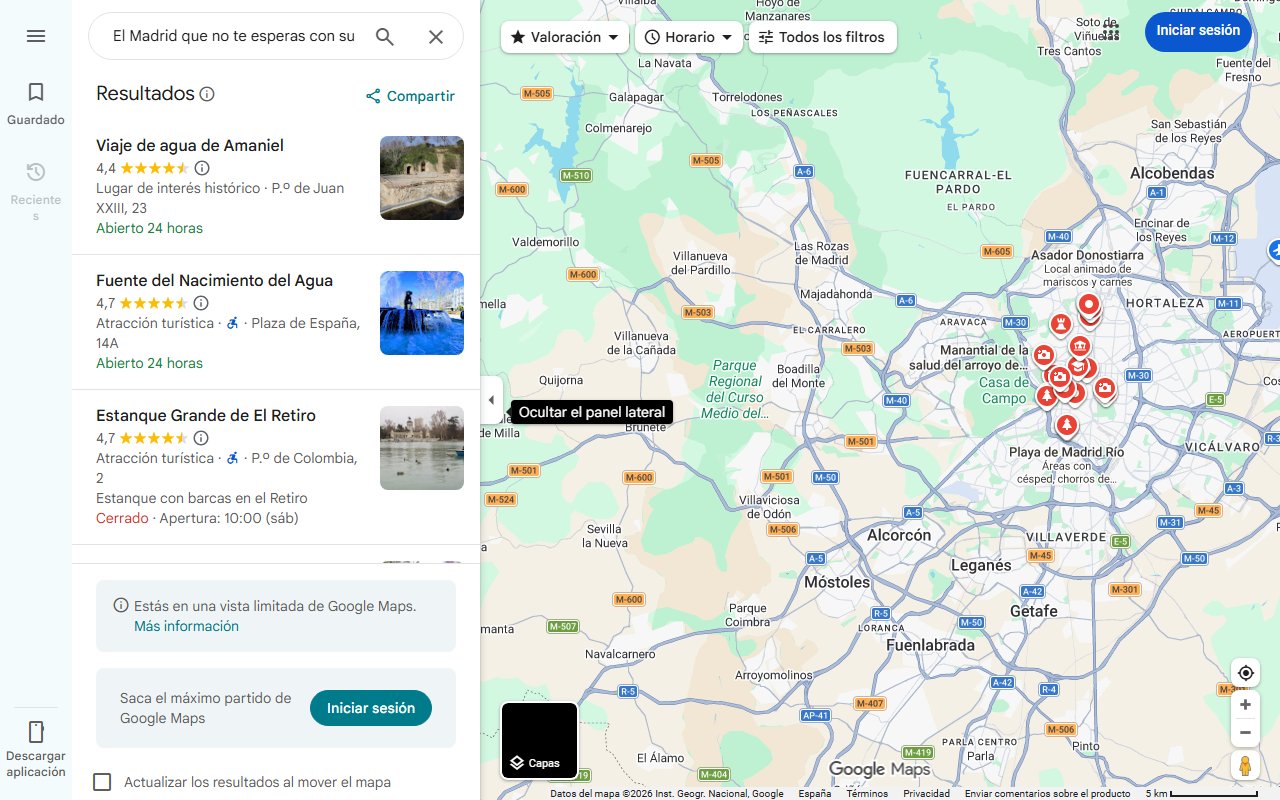Click the Street View pegman icon

pyautogui.click(x=1245, y=766)
